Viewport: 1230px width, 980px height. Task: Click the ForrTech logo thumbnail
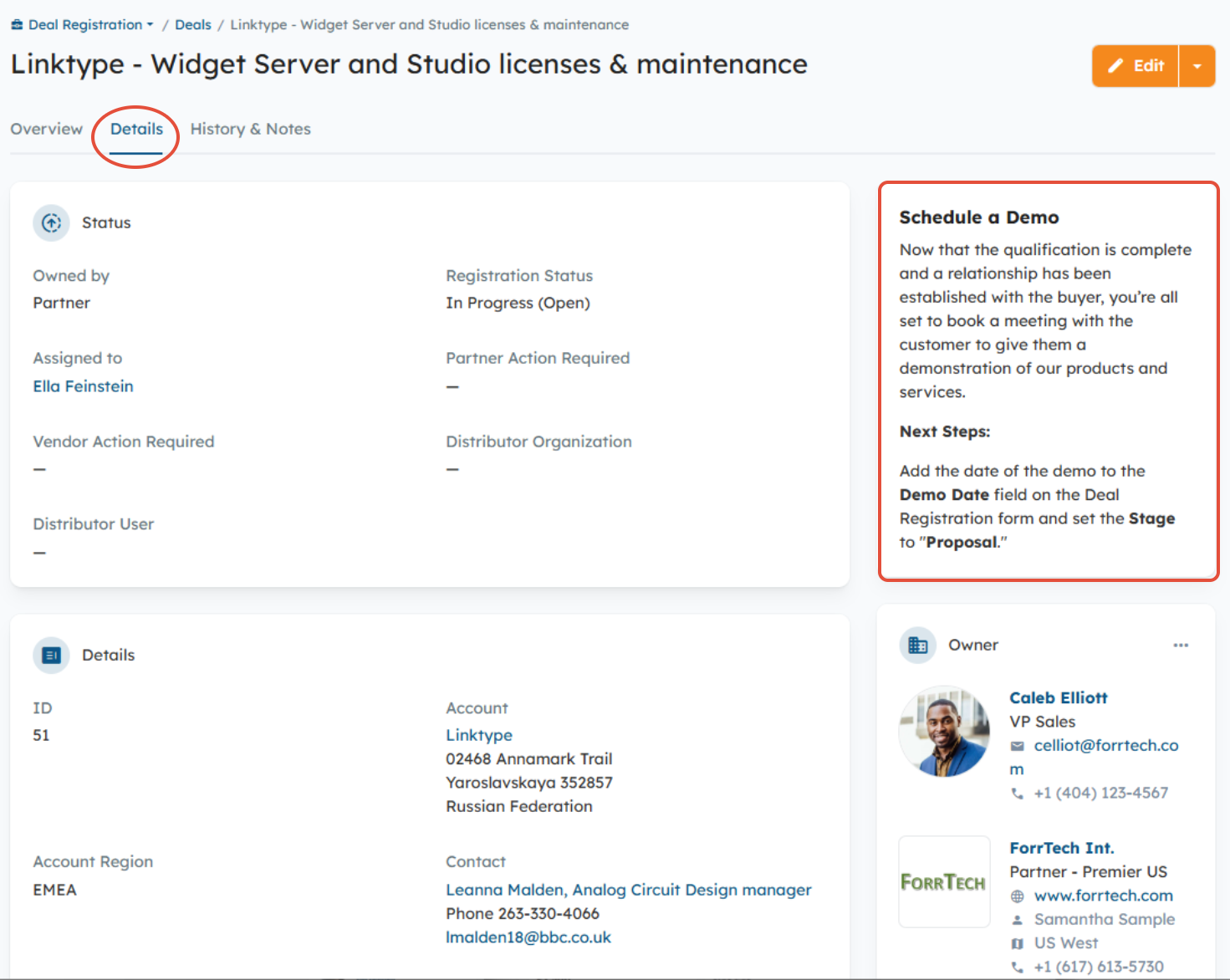coord(945,882)
